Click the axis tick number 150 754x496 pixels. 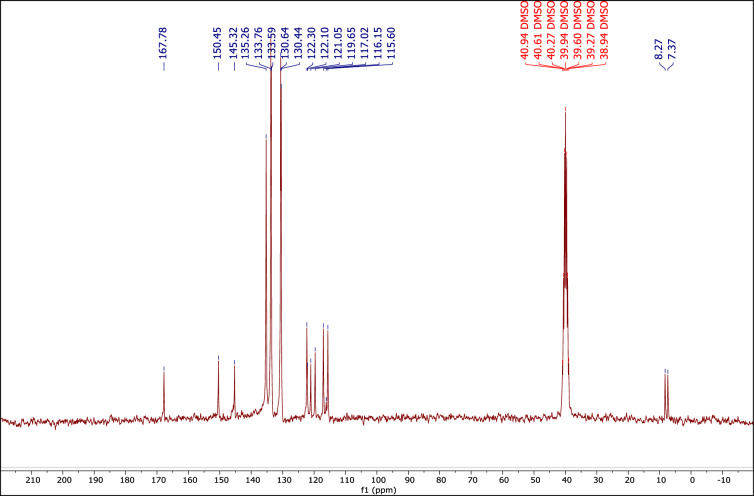pyautogui.click(x=221, y=480)
